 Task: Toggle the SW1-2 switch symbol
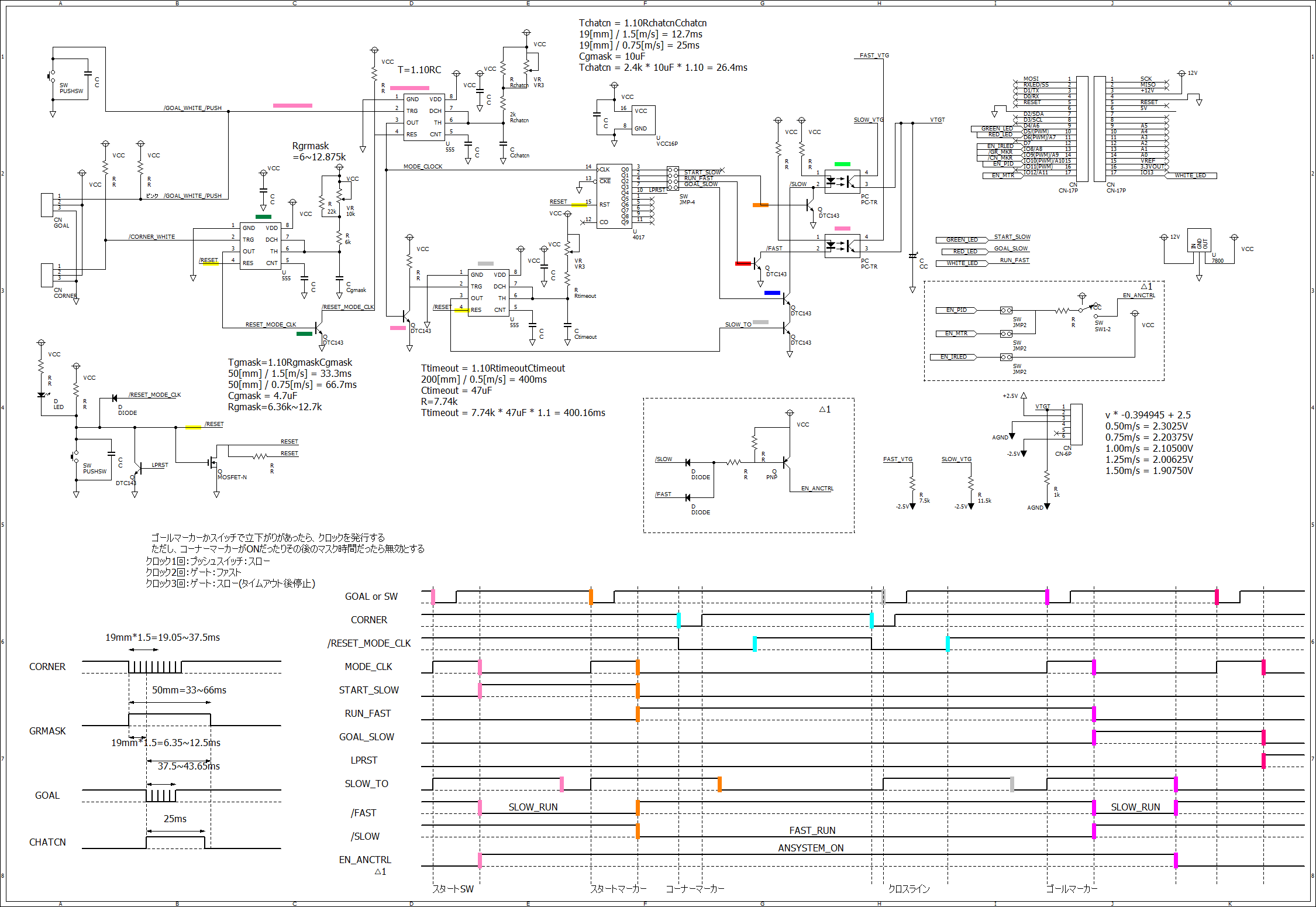[1089, 310]
